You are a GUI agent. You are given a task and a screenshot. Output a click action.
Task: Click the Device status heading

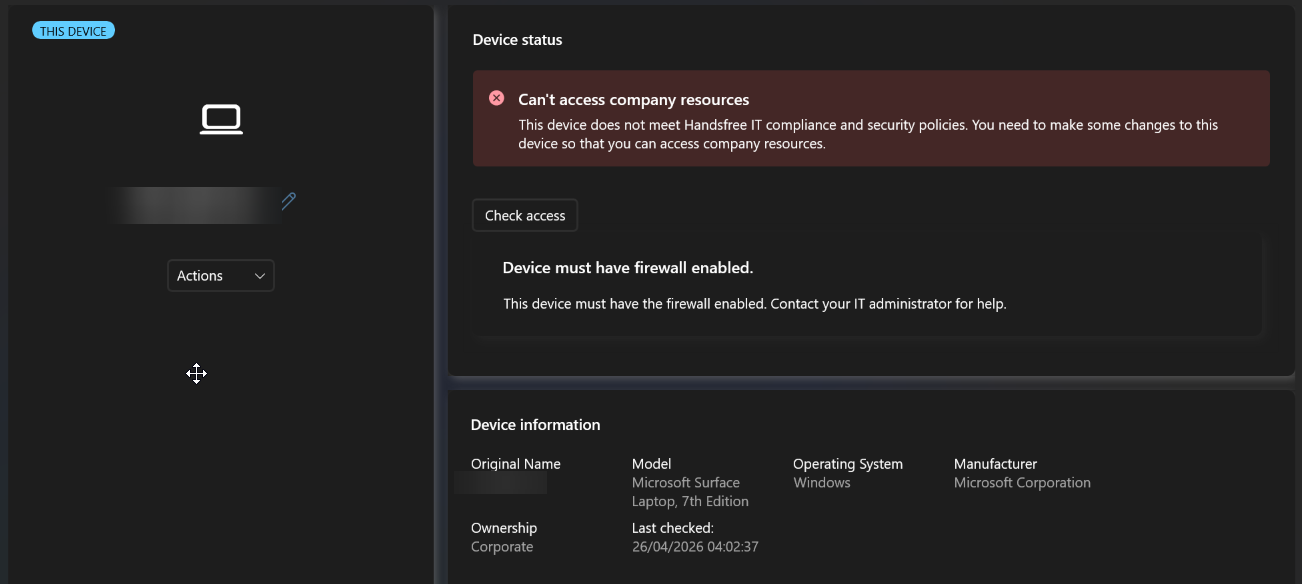[517, 40]
